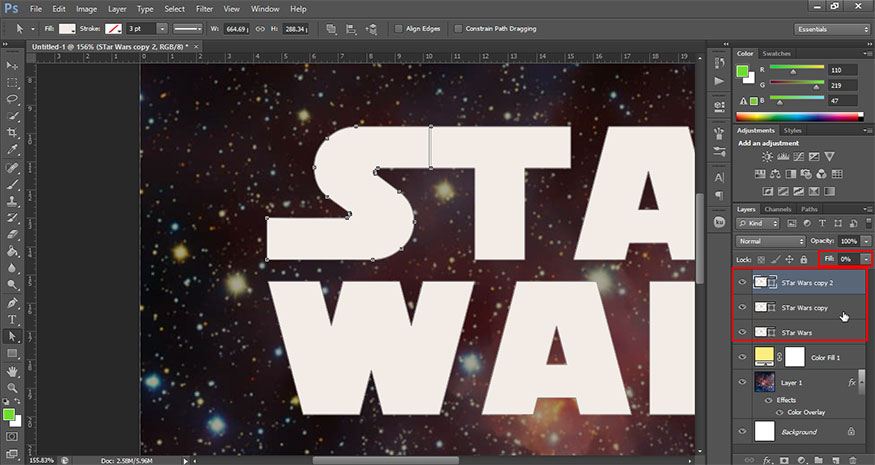
Task: Open the stroke width 3 pt dropdown
Action: click(162, 29)
